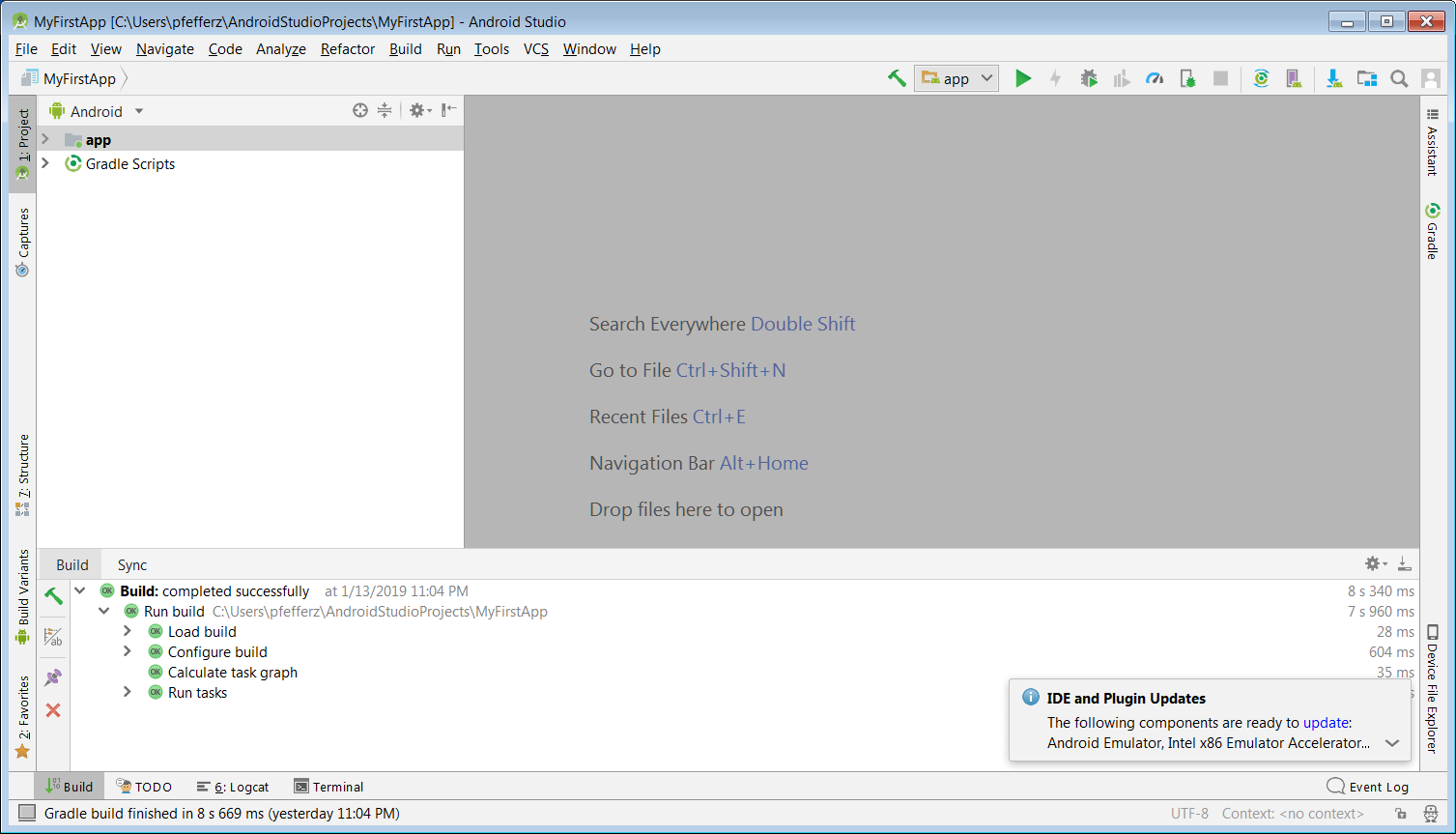Switch to the Sync tab

(x=132, y=564)
